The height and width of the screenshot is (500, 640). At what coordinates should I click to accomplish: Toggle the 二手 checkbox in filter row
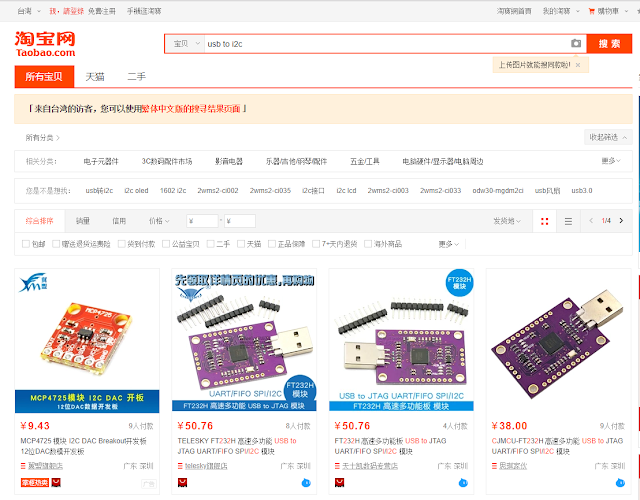(211, 244)
